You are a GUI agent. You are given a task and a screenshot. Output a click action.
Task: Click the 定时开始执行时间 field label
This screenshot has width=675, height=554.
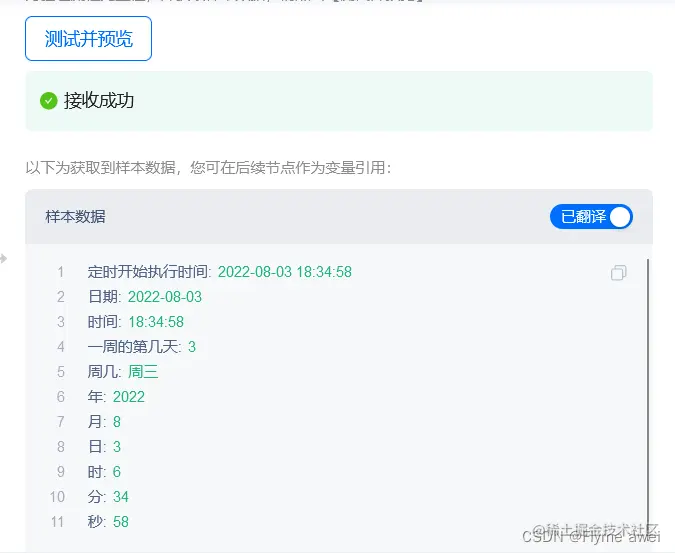click(x=148, y=272)
